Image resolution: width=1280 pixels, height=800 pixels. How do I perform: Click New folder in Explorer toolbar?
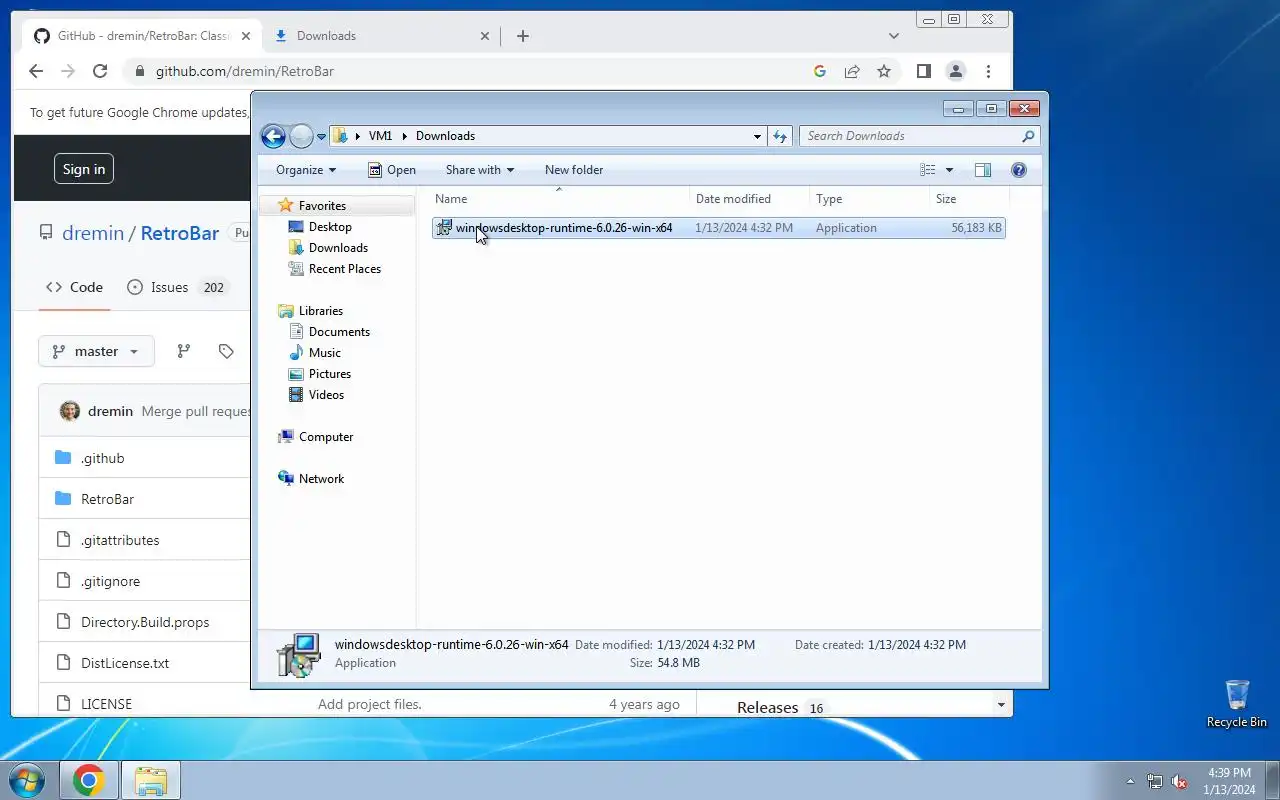coord(574,170)
